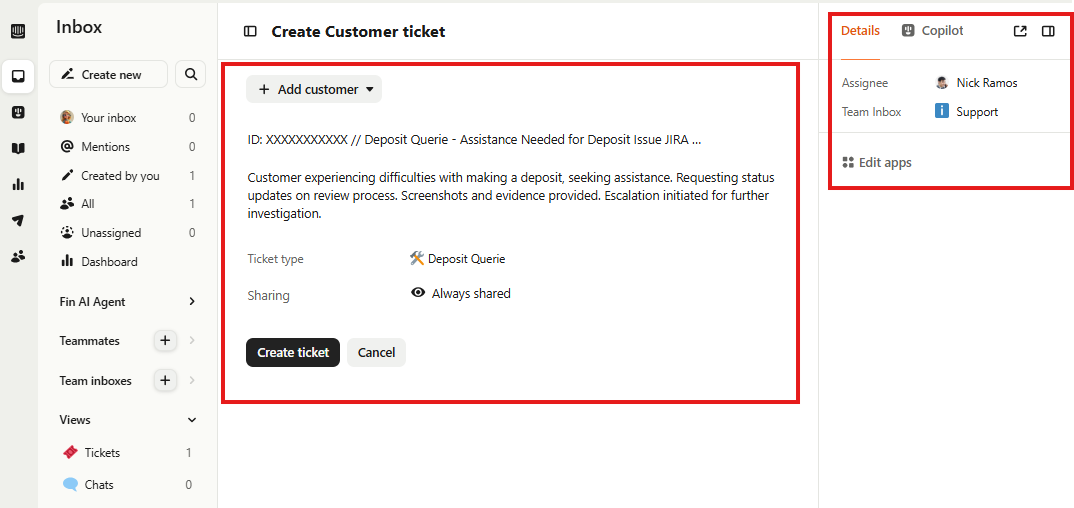Viewport: 1074px width, 508px height.
Task: Switch to the Copilot tab
Action: (932, 31)
